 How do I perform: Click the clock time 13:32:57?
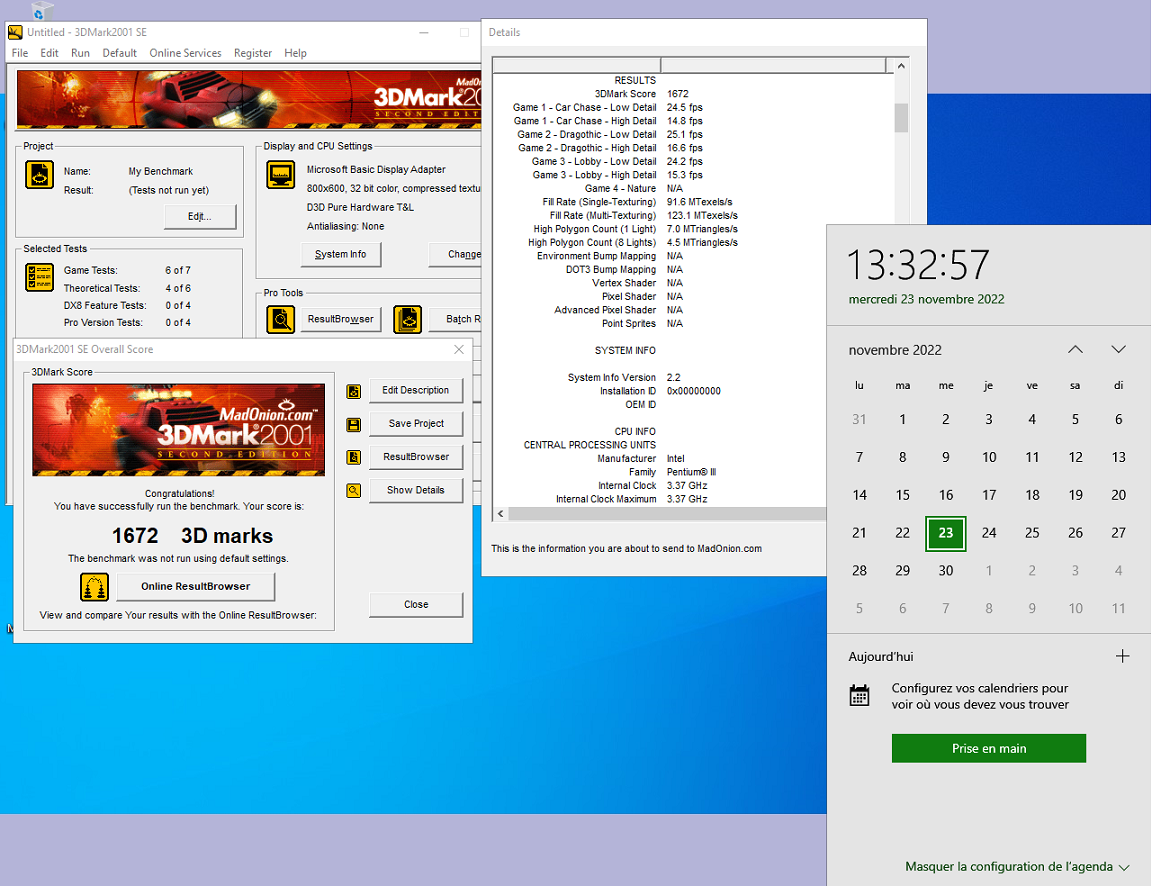coord(918,265)
